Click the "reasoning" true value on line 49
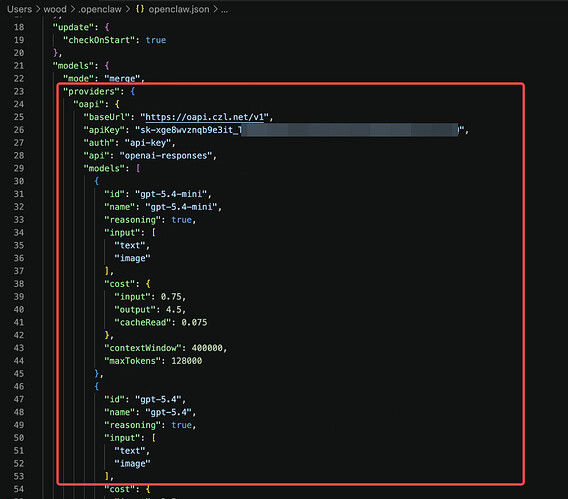Viewport: 568px width, 499px height. pyautogui.click(x=181, y=425)
